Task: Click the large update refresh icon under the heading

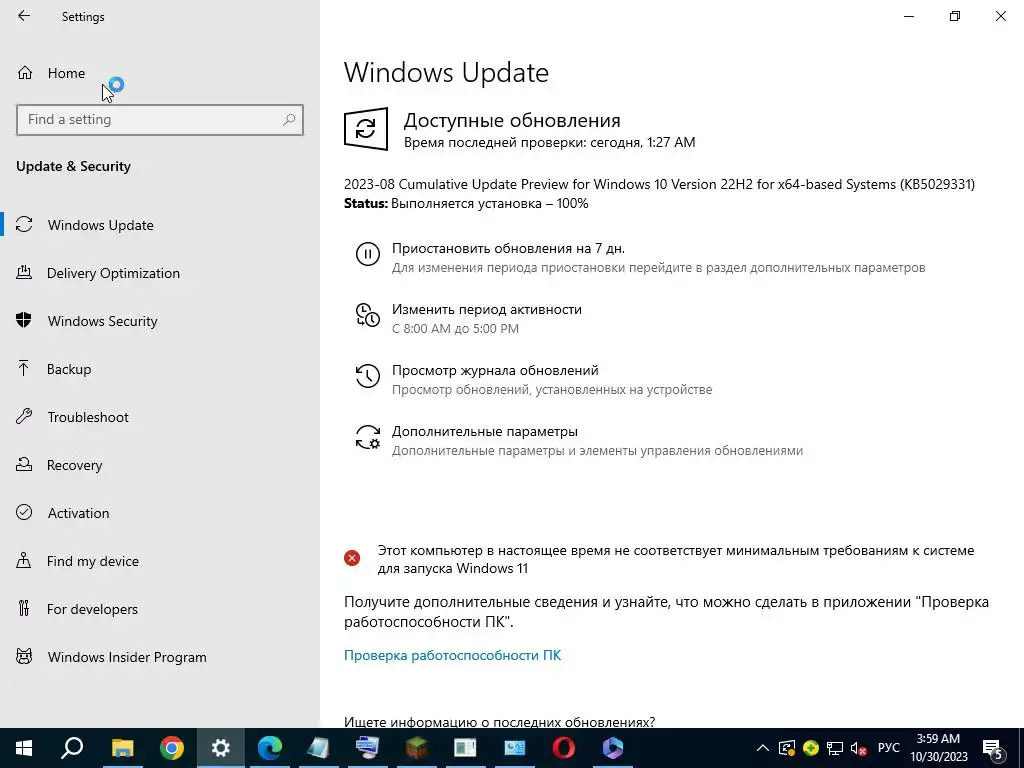Action: 366,129
